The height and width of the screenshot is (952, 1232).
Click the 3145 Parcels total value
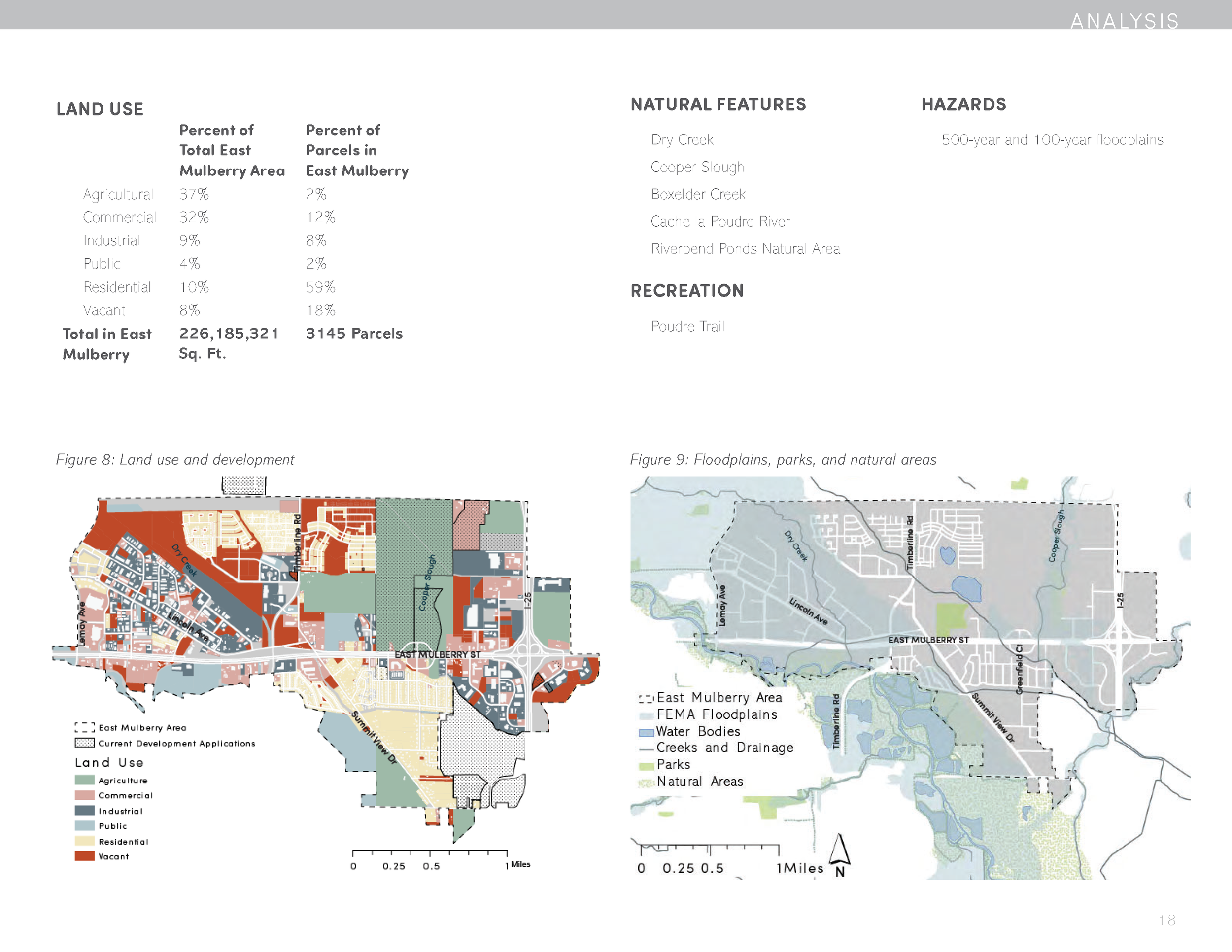click(x=354, y=333)
